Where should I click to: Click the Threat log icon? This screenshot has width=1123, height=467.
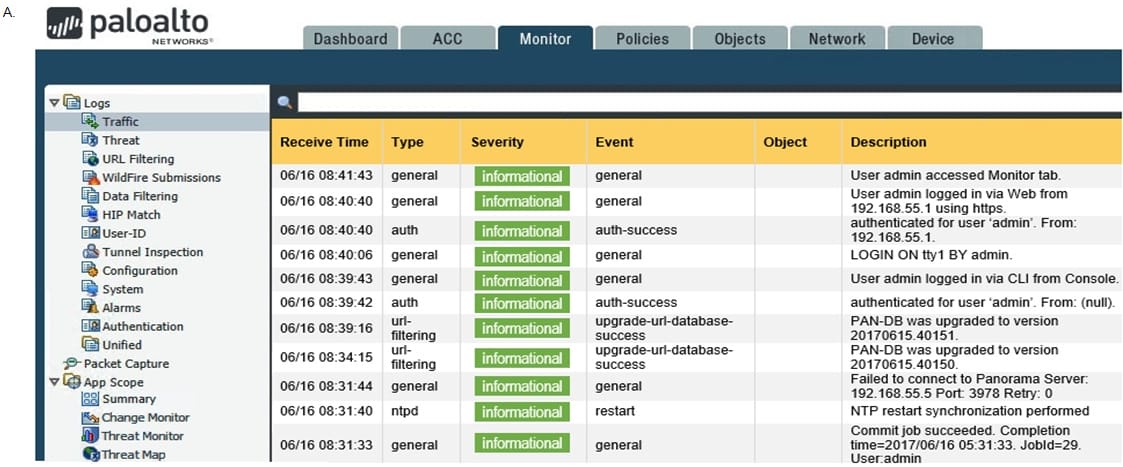(90, 140)
